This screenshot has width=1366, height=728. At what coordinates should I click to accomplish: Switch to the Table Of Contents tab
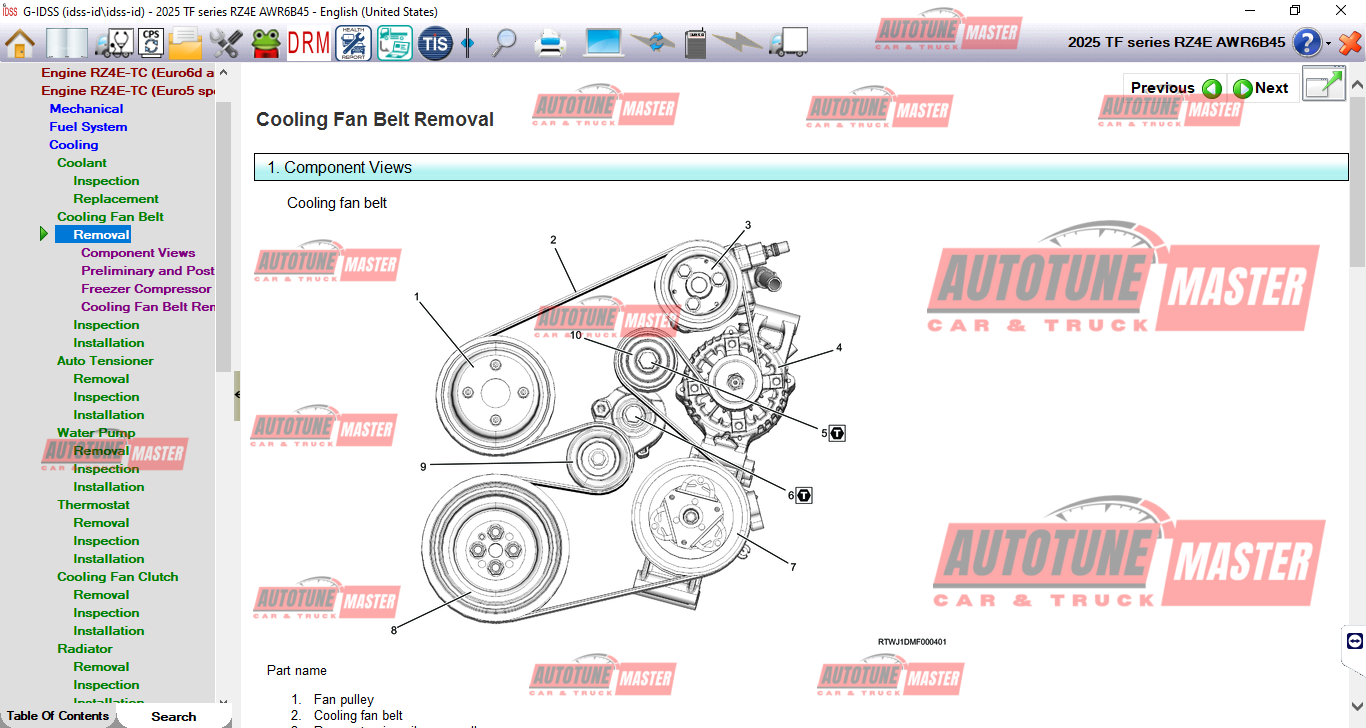[58, 716]
